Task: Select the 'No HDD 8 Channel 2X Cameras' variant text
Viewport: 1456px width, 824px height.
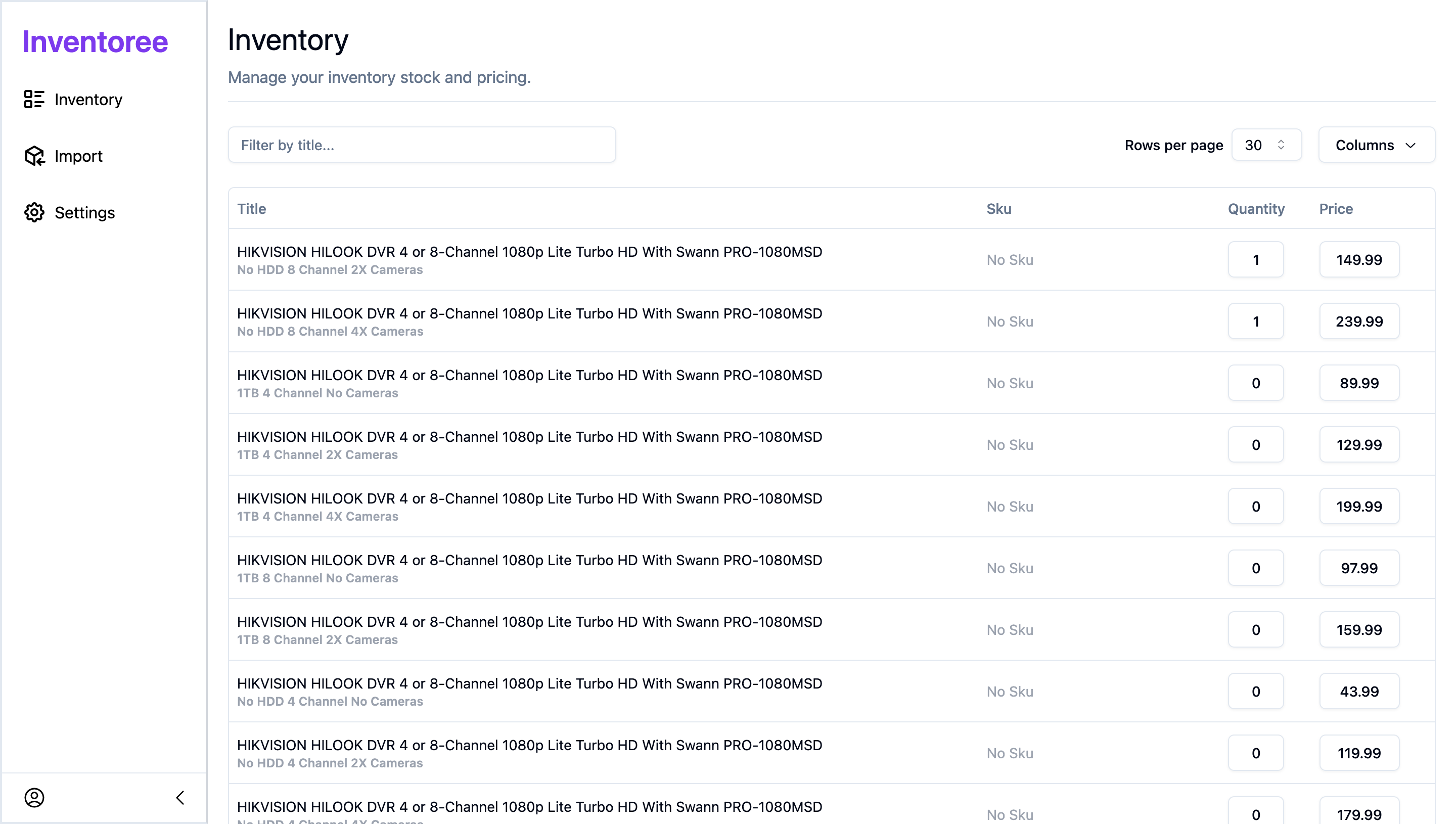Action: [x=330, y=270]
